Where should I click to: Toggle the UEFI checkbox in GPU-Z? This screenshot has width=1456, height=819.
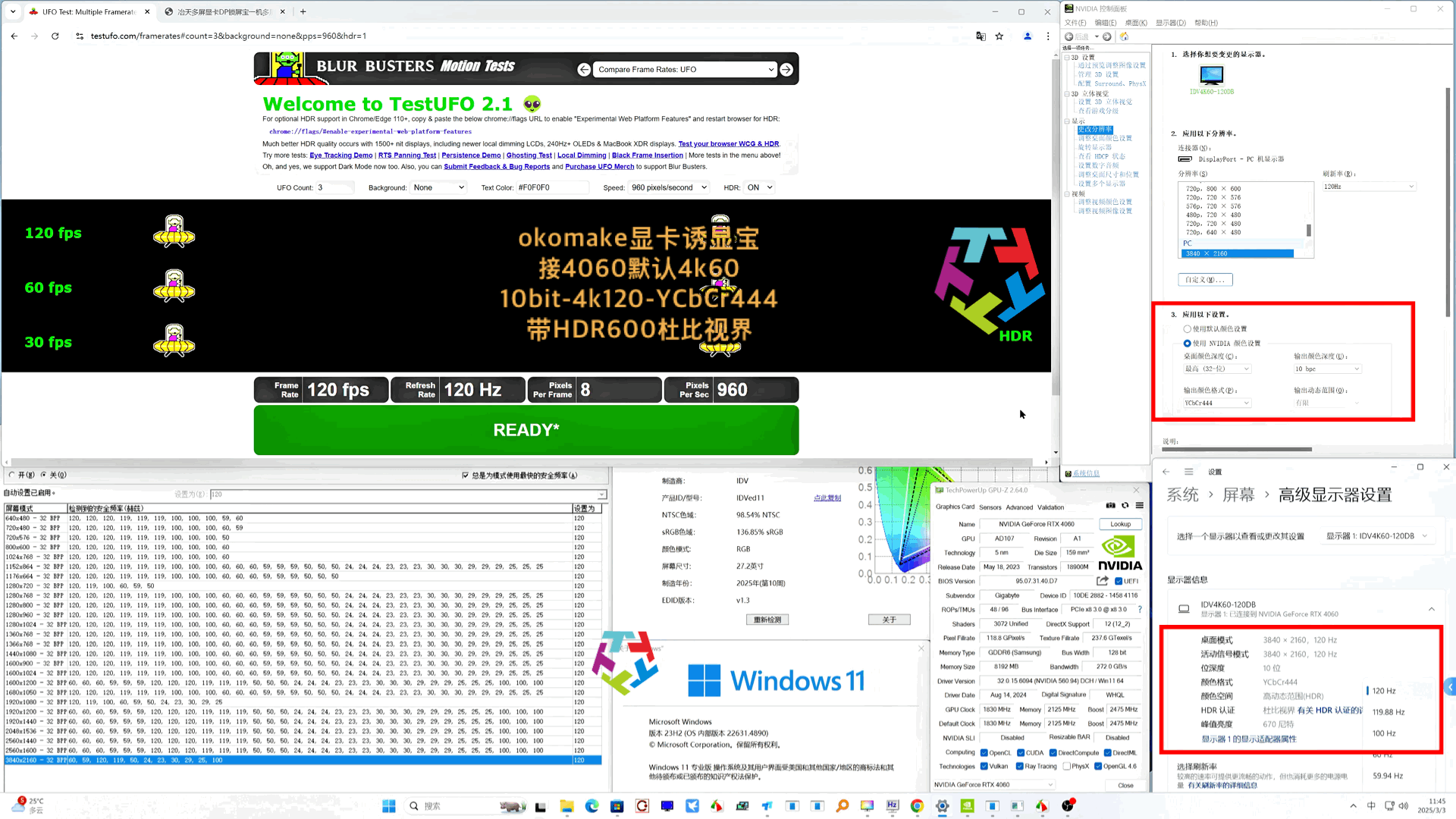click(1119, 582)
